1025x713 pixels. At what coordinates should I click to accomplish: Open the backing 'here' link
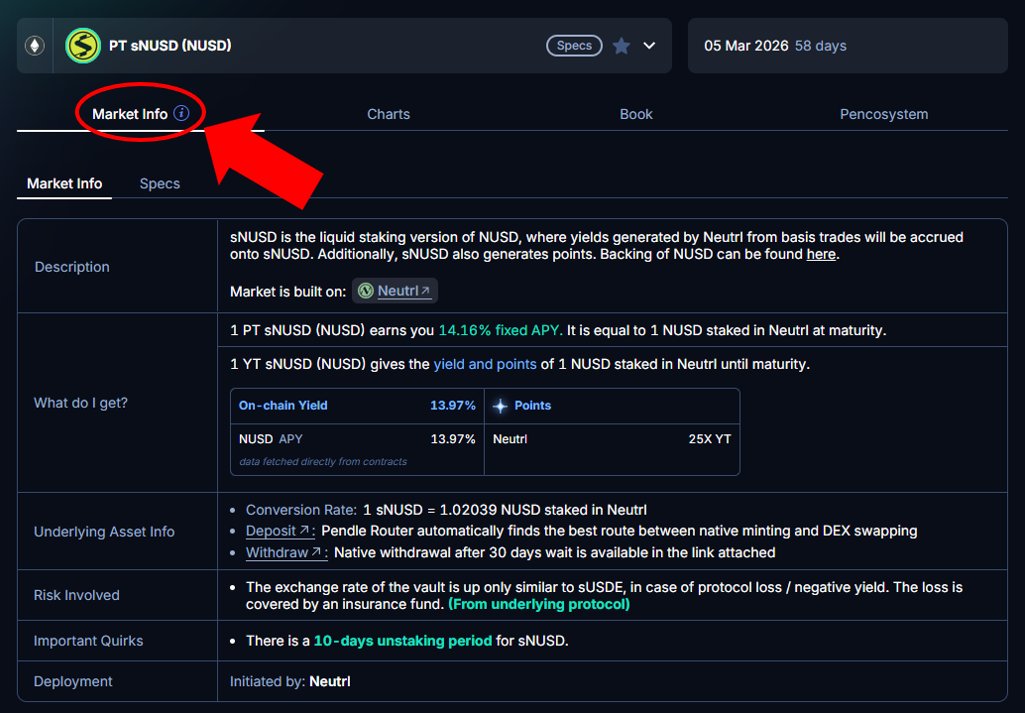pos(821,254)
